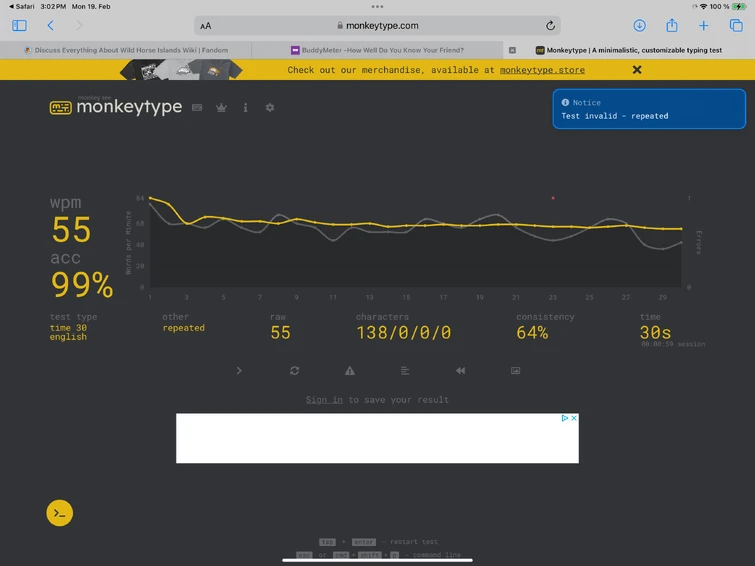Image resolution: width=755 pixels, height=566 pixels.
Task: Reload the page in address bar
Action: tap(550, 26)
